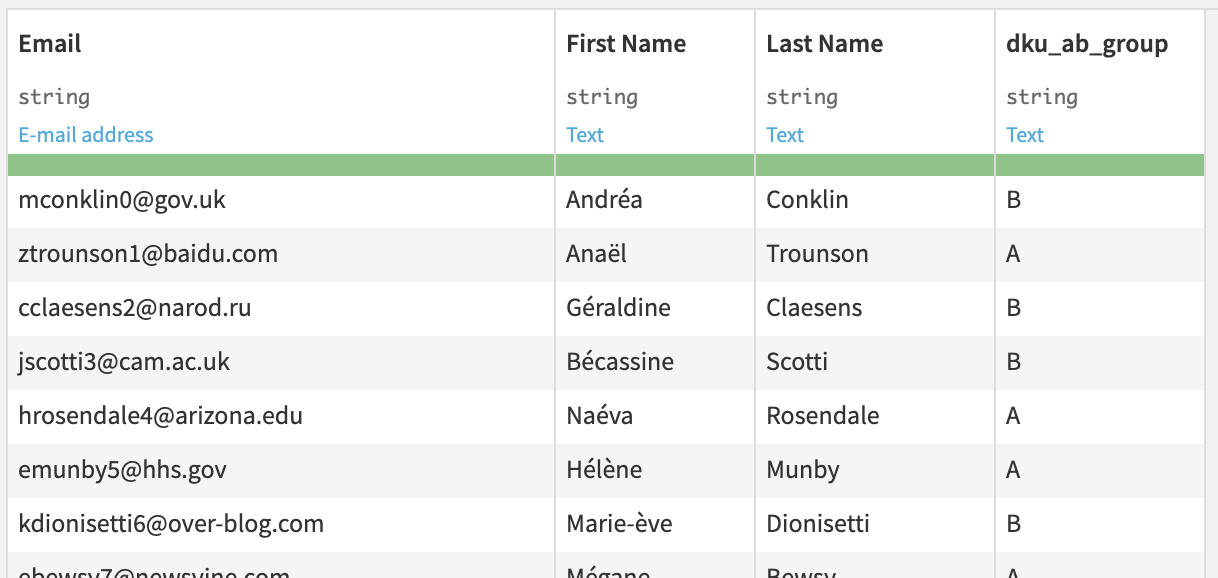Click Text meaning under dku_ab_group
The width and height of the screenshot is (1218, 578).
(1025, 135)
